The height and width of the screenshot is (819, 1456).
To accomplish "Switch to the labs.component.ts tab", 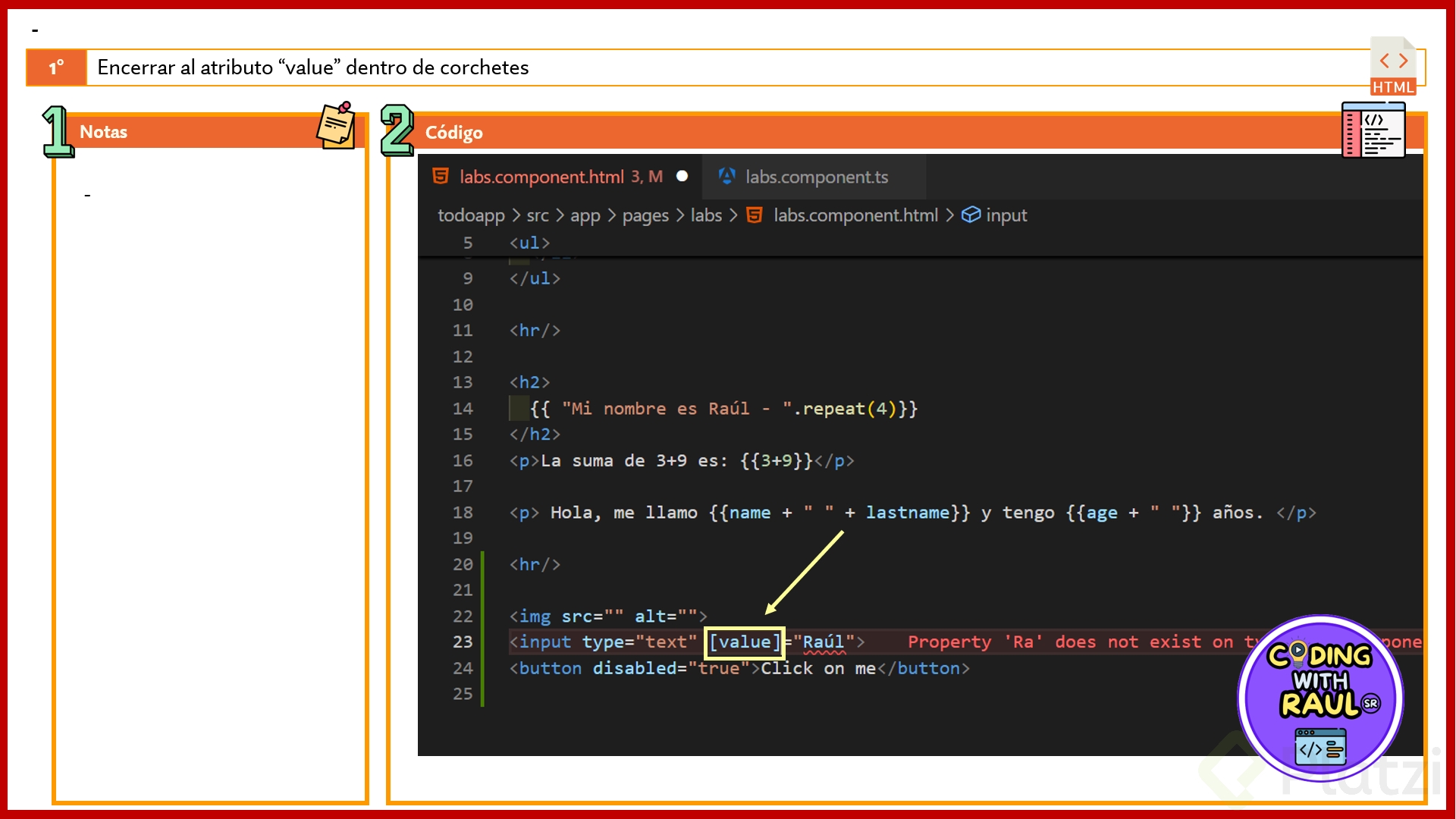I will (816, 177).
